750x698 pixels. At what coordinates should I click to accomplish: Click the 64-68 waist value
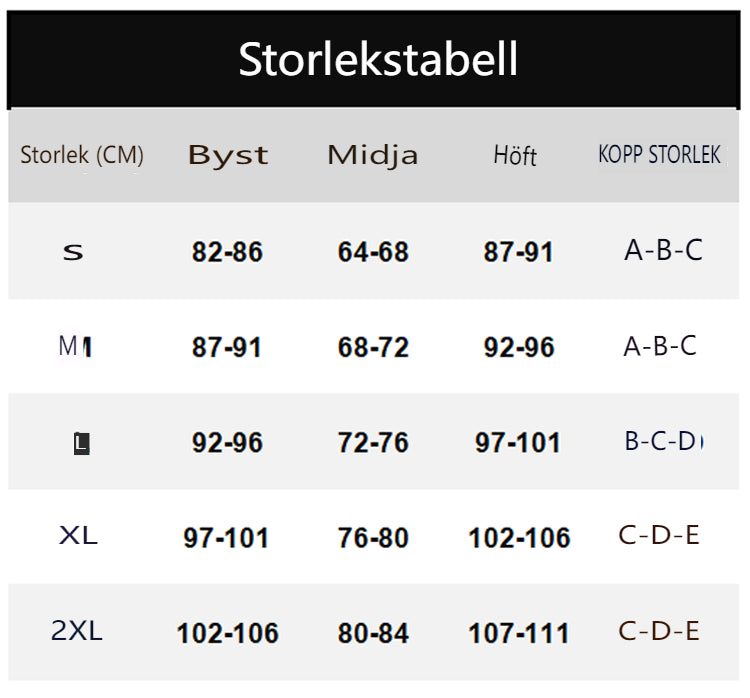373,252
